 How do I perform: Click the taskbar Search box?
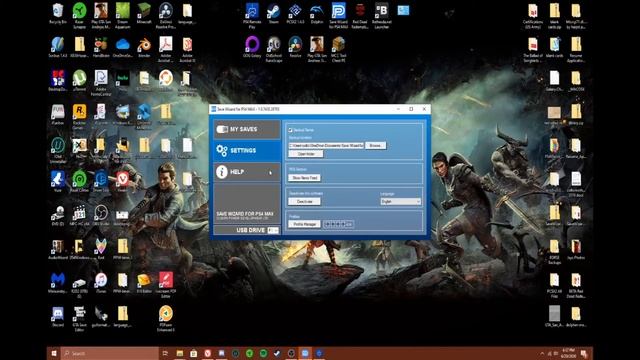click(x=109, y=353)
